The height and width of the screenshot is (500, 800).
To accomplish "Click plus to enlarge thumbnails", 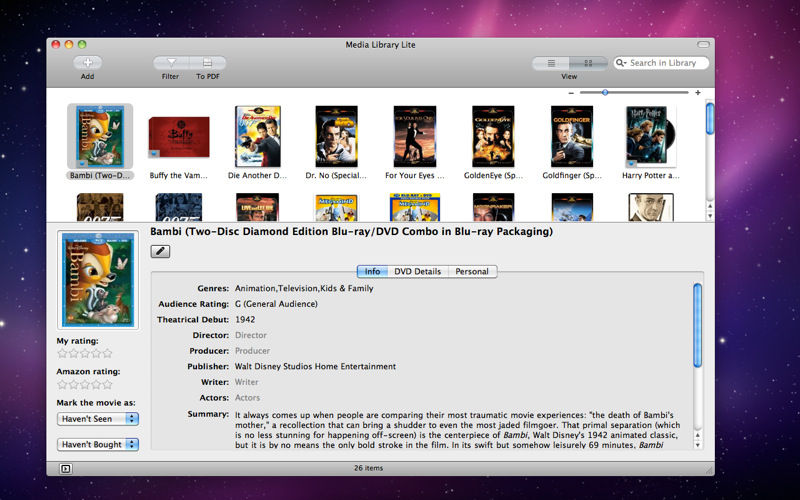I will click(697, 93).
